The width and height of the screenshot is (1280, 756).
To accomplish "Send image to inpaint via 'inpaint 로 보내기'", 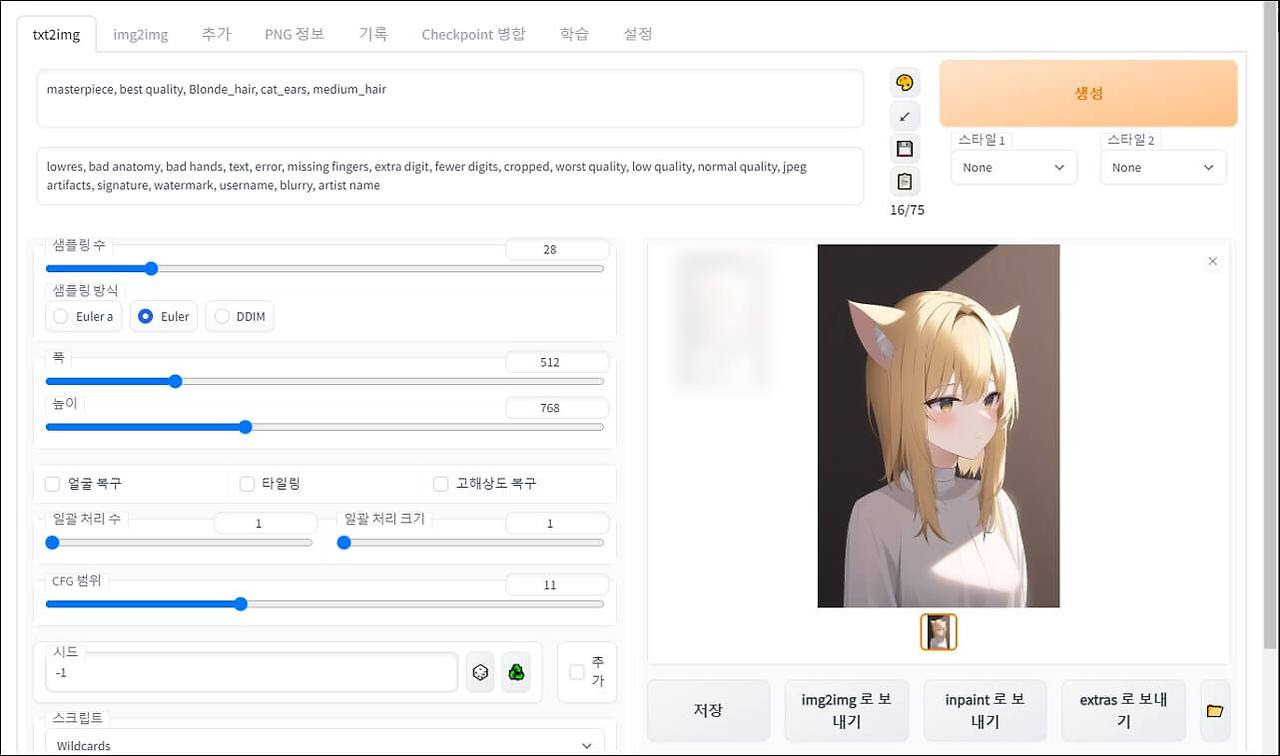I will point(985,710).
